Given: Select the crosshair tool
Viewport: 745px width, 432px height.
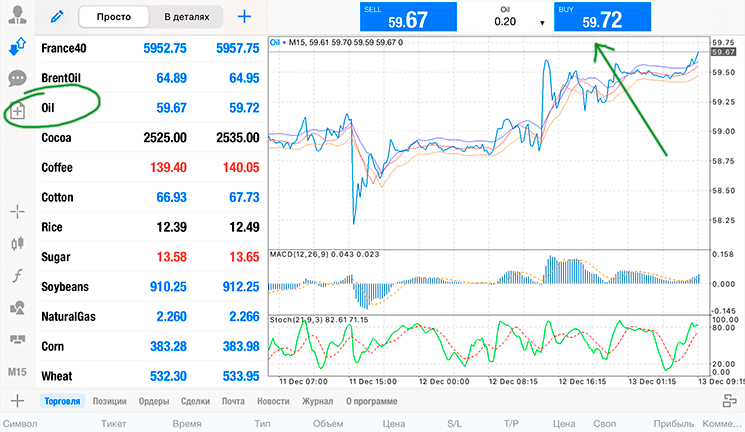Looking at the screenshot, I should 18,211.
